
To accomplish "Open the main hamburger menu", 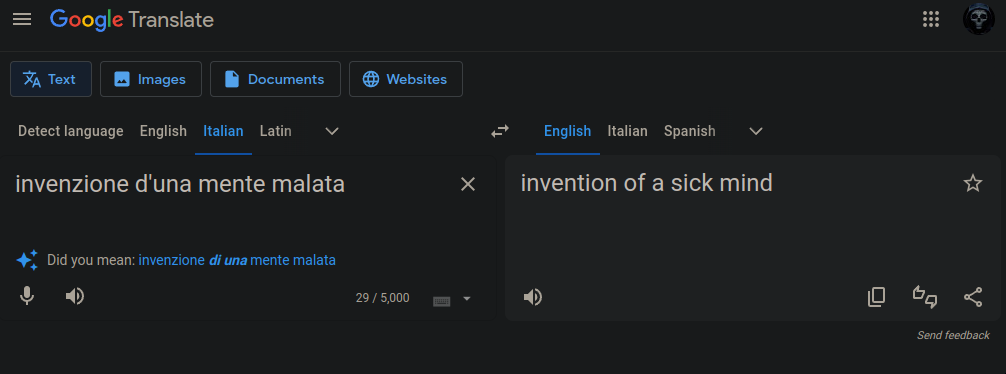I will click(22, 19).
